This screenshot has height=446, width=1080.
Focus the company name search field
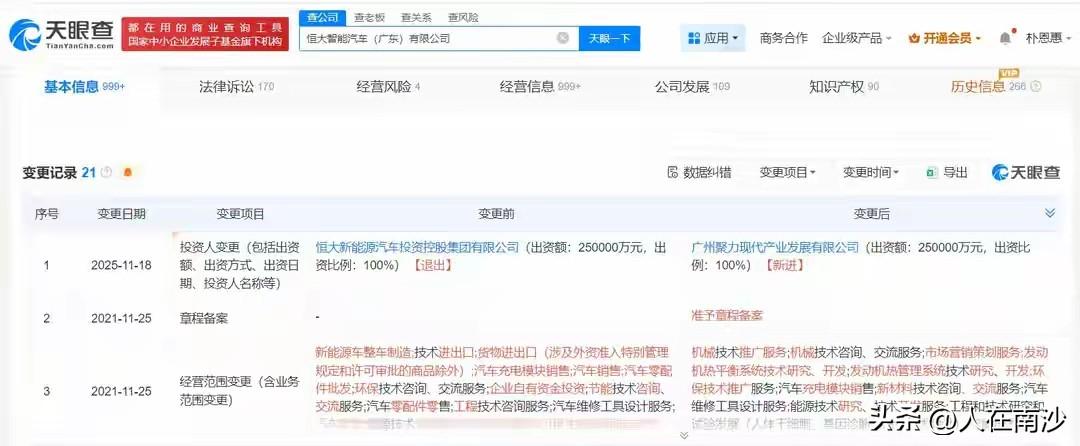tap(438, 39)
